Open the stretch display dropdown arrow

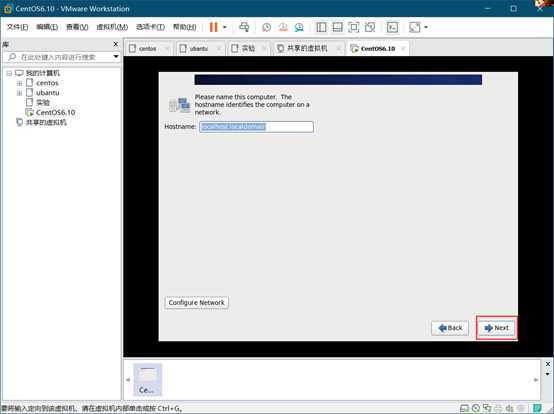coord(426,27)
